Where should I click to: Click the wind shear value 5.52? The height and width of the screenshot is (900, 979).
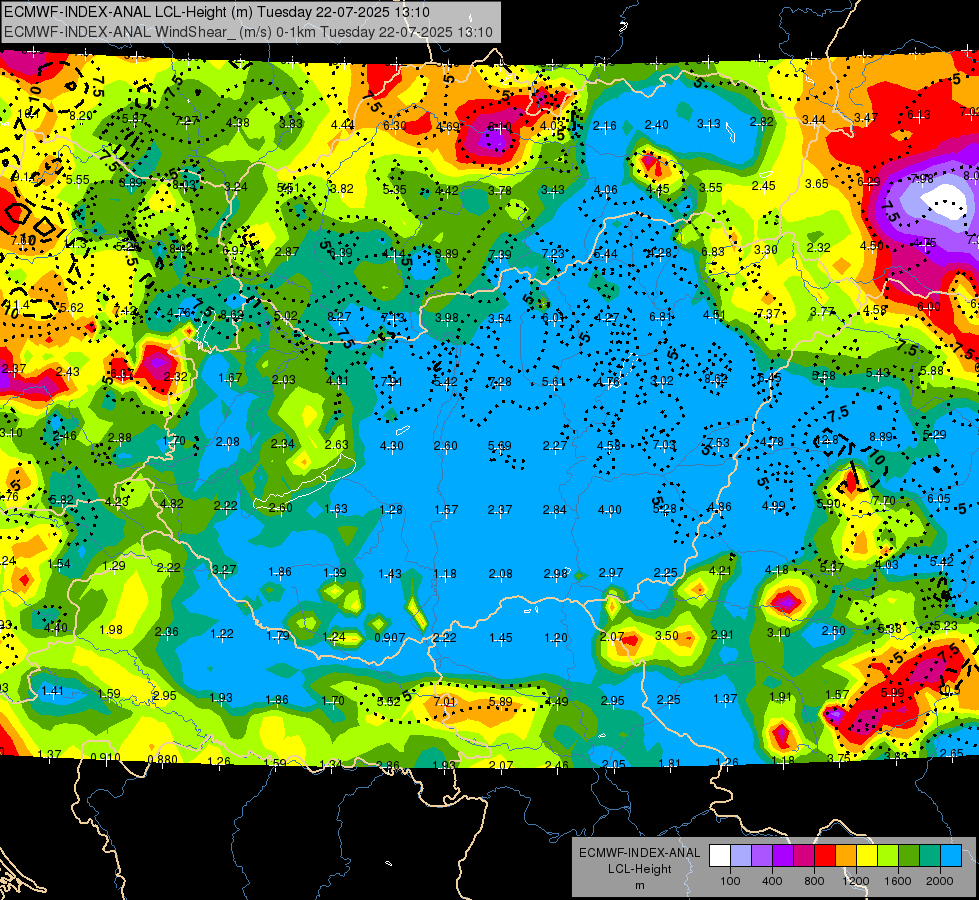388,701
